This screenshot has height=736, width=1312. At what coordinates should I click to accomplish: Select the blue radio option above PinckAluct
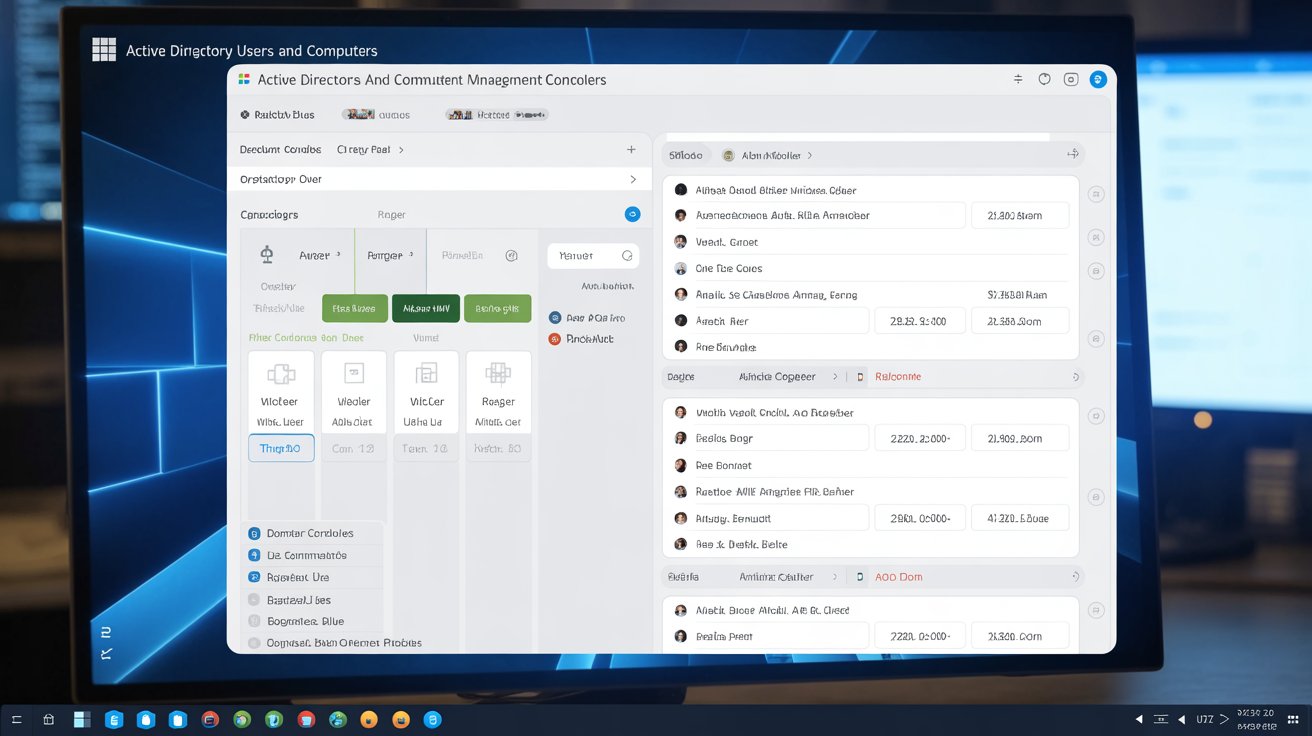555,318
